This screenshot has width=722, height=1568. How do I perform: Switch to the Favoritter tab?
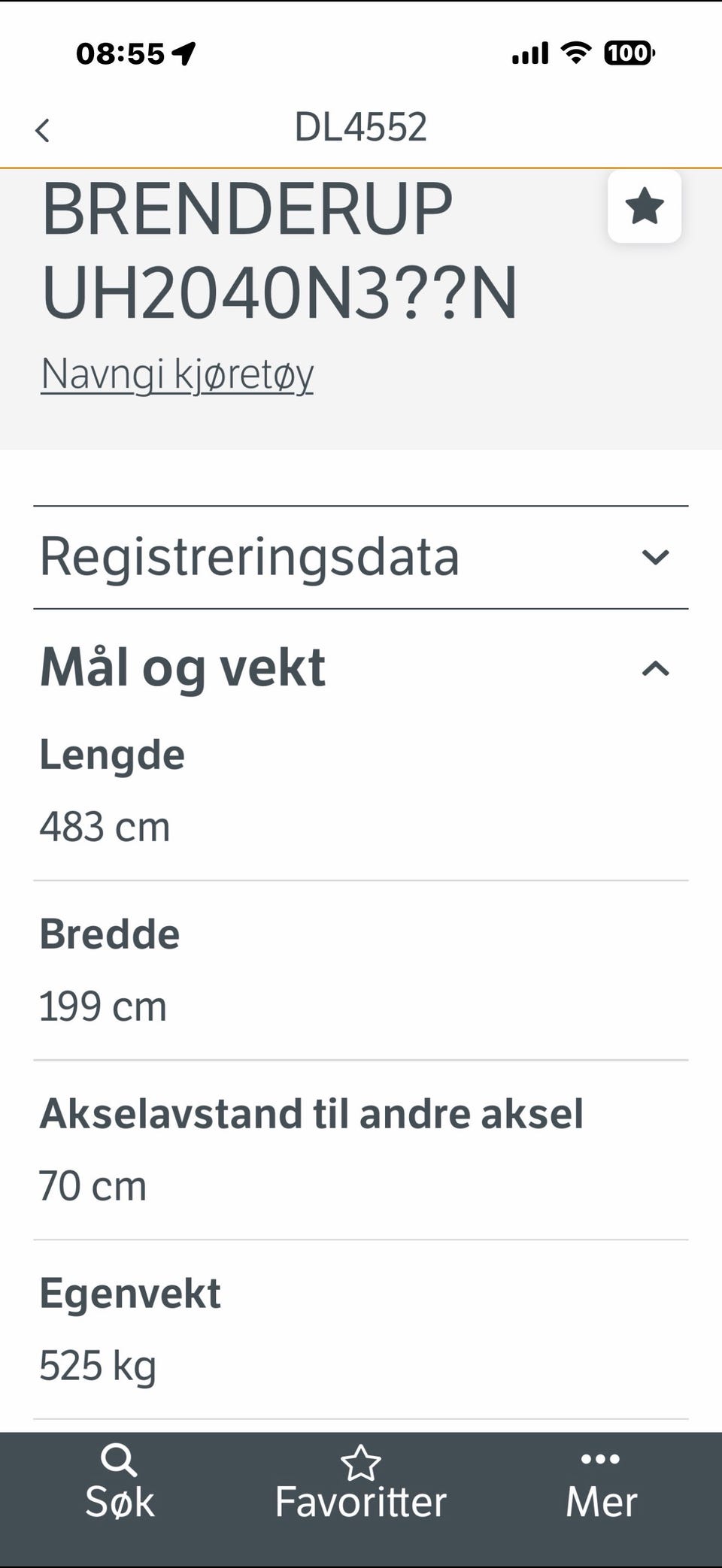(x=361, y=1482)
